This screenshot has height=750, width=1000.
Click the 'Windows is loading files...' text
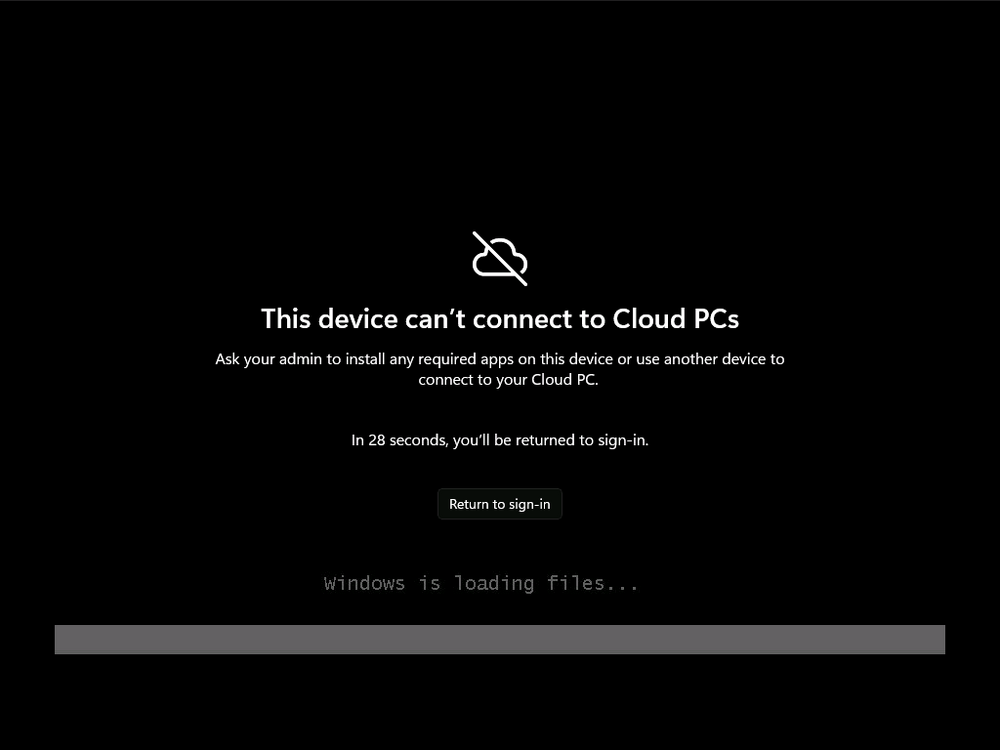pyautogui.click(x=481, y=584)
